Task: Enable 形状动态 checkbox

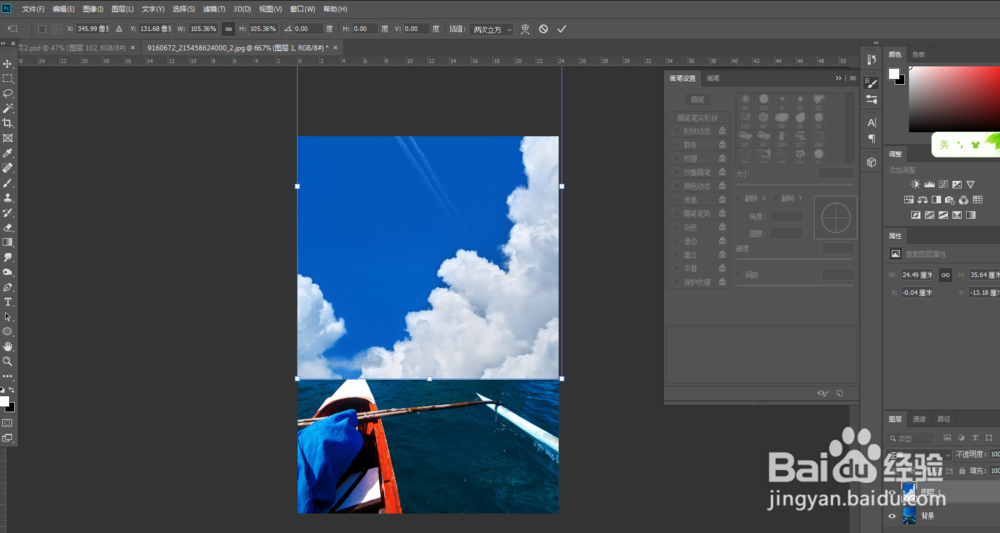Action: (677, 131)
